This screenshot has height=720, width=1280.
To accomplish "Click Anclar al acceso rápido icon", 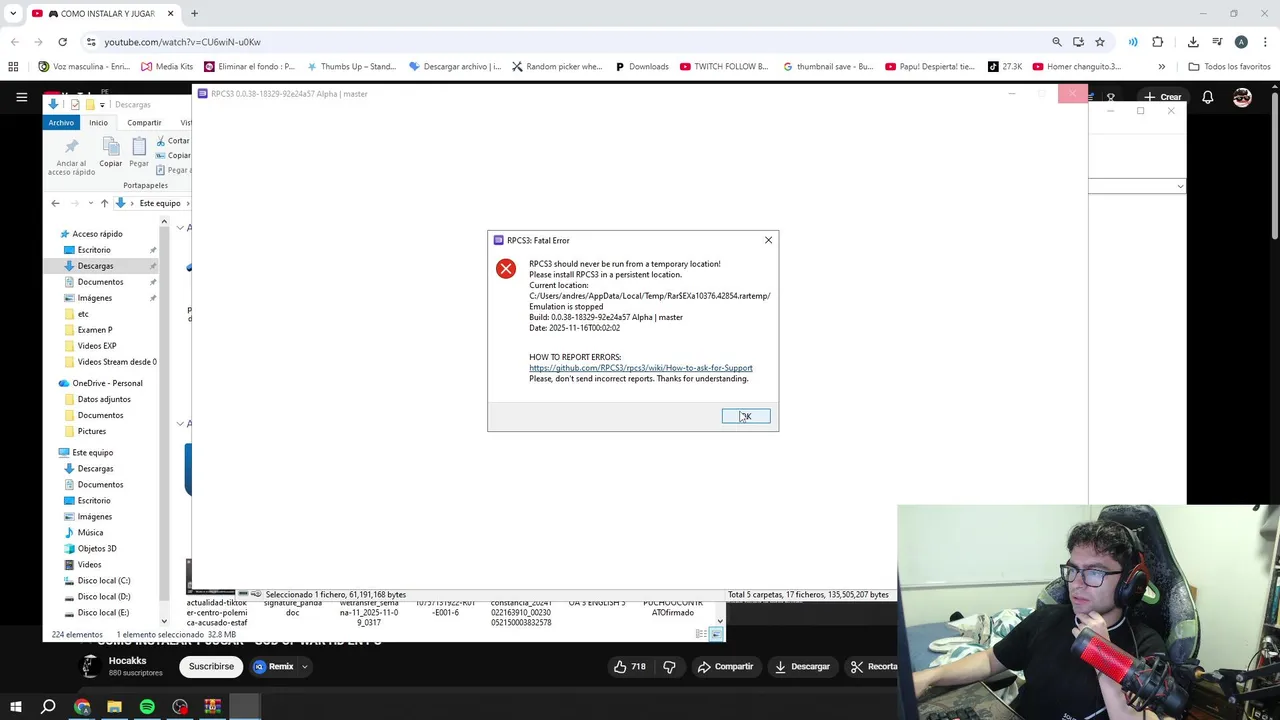I will pyautogui.click(x=71, y=157).
